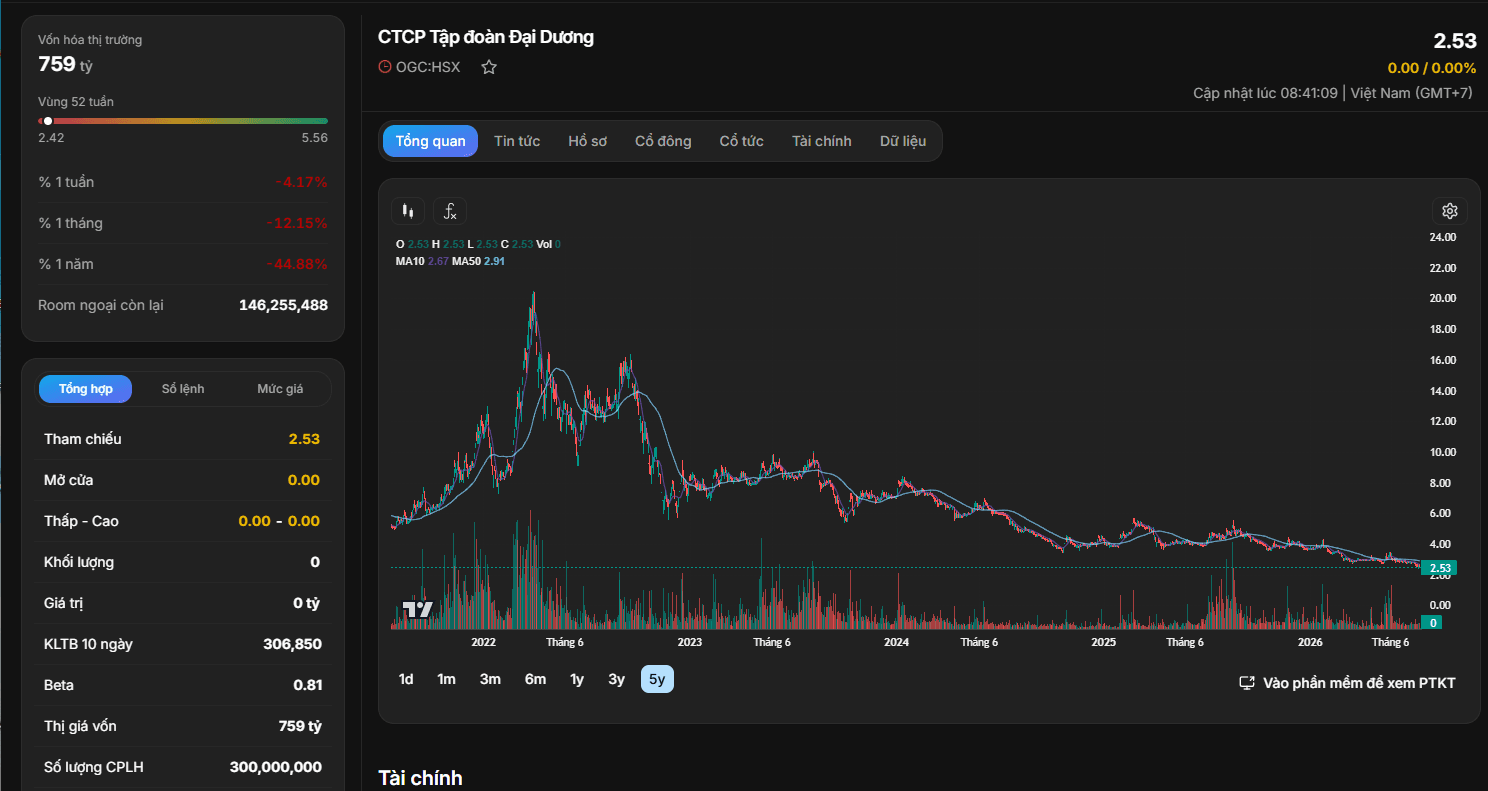Switch to the Dữ liệu tab
The height and width of the screenshot is (791, 1488).
[903, 141]
